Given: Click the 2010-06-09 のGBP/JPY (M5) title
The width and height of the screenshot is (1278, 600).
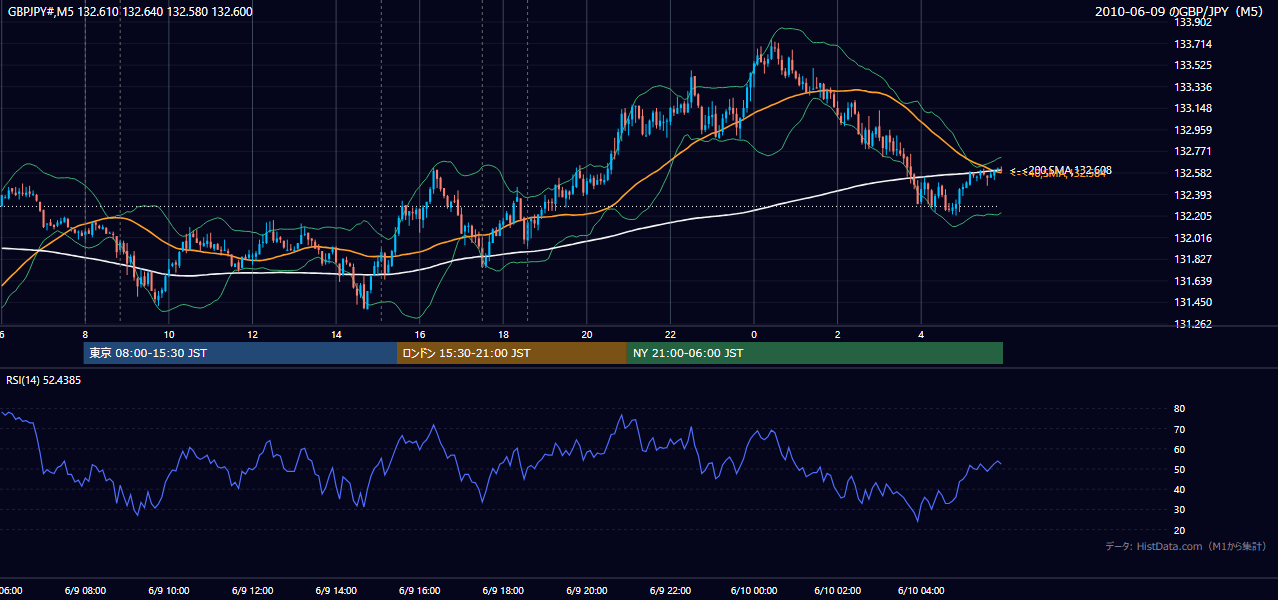Looking at the screenshot, I should pos(1180,11).
